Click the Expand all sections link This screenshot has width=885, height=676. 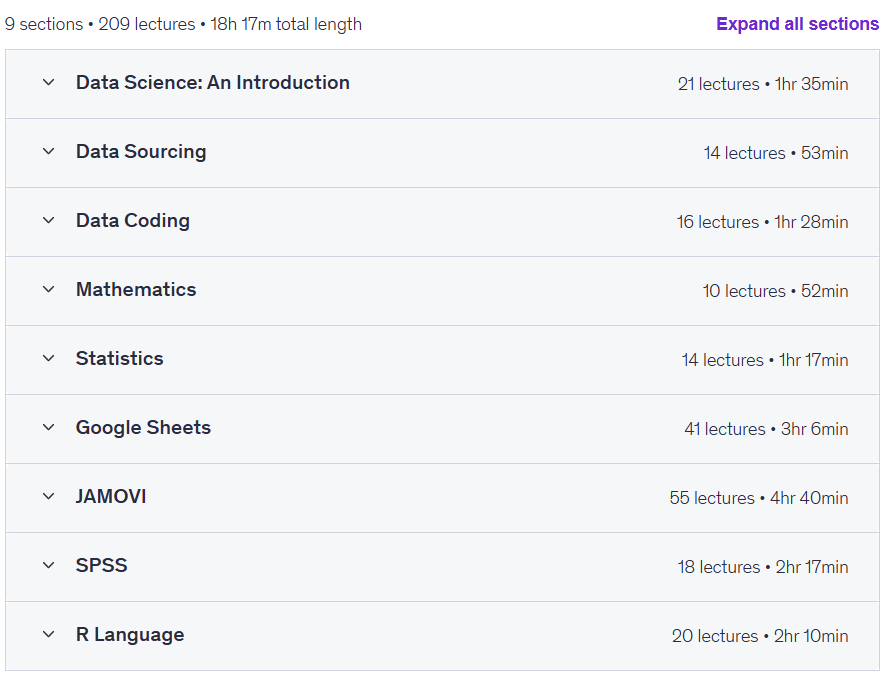tap(797, 24)
